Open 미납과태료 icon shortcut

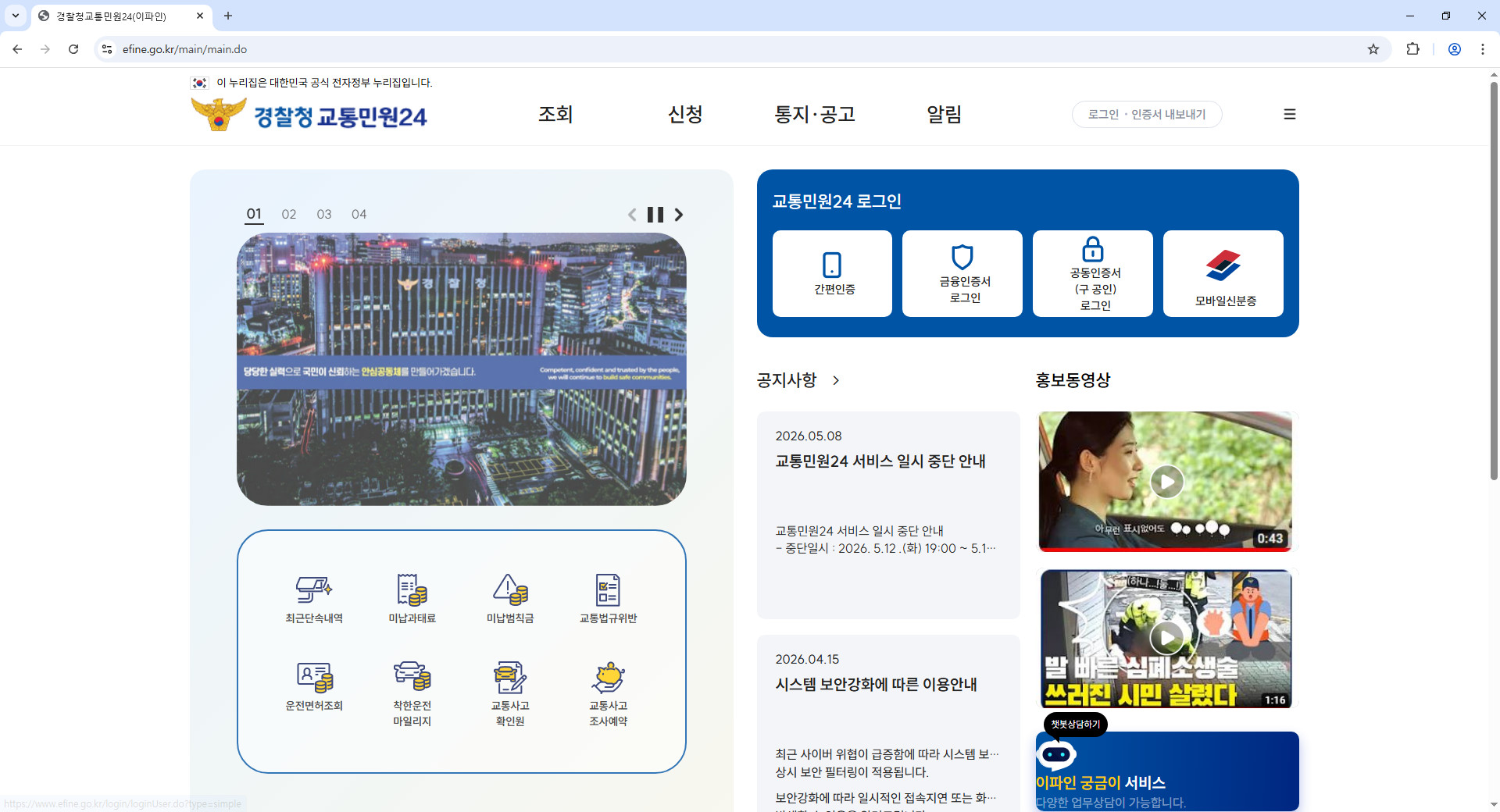click(412, 599)
